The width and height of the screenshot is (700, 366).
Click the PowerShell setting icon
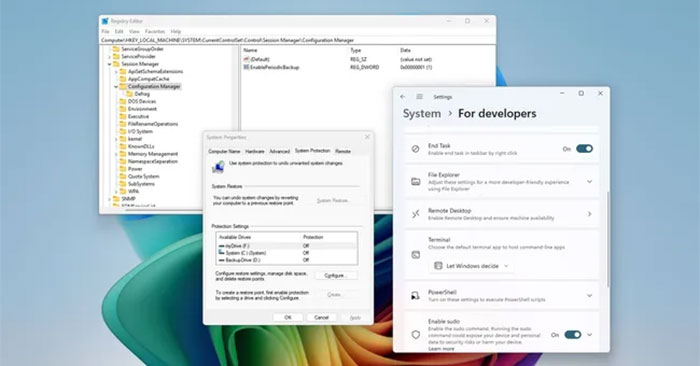(416, 295)
